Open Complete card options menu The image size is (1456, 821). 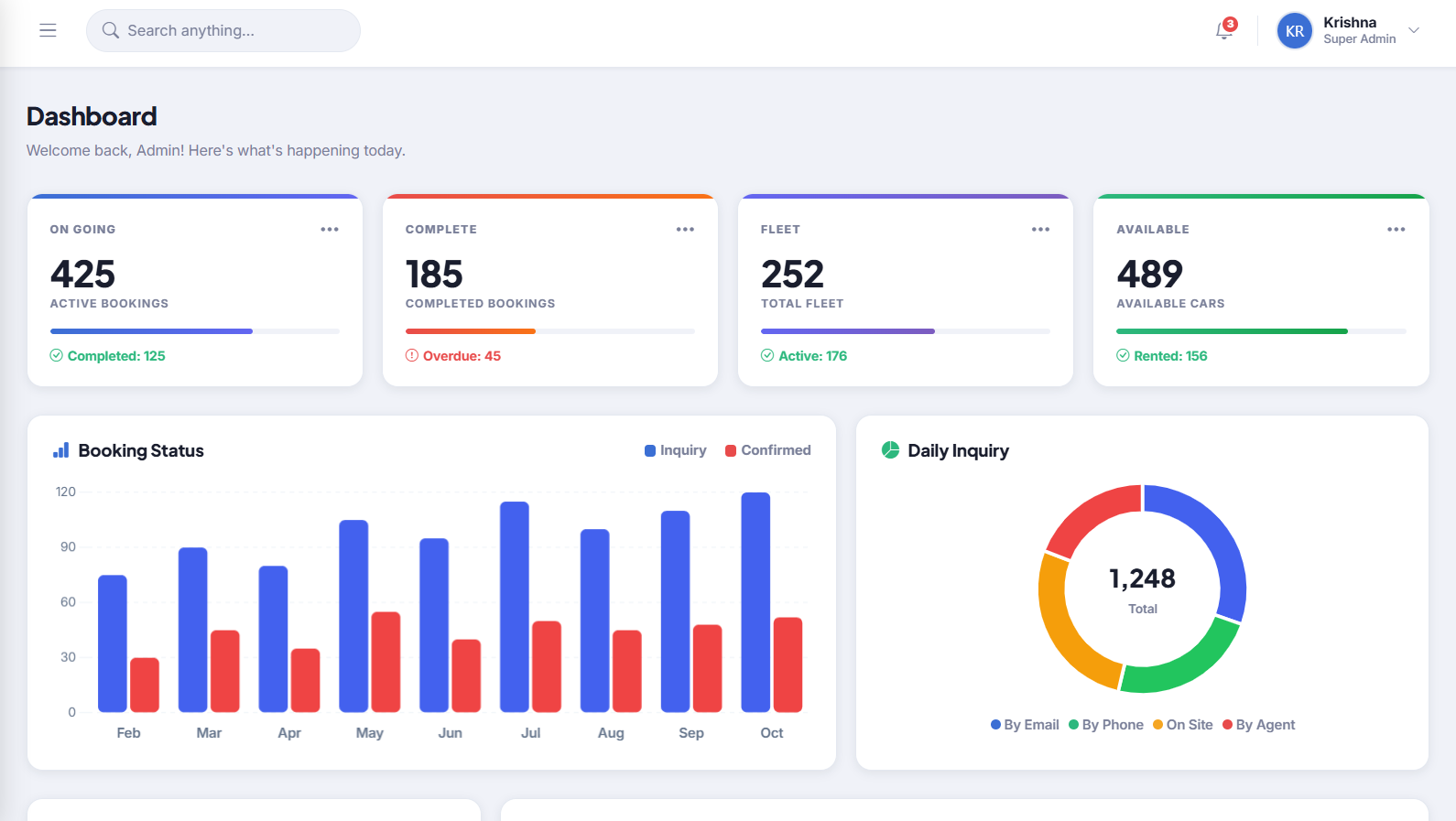point(685,230)
